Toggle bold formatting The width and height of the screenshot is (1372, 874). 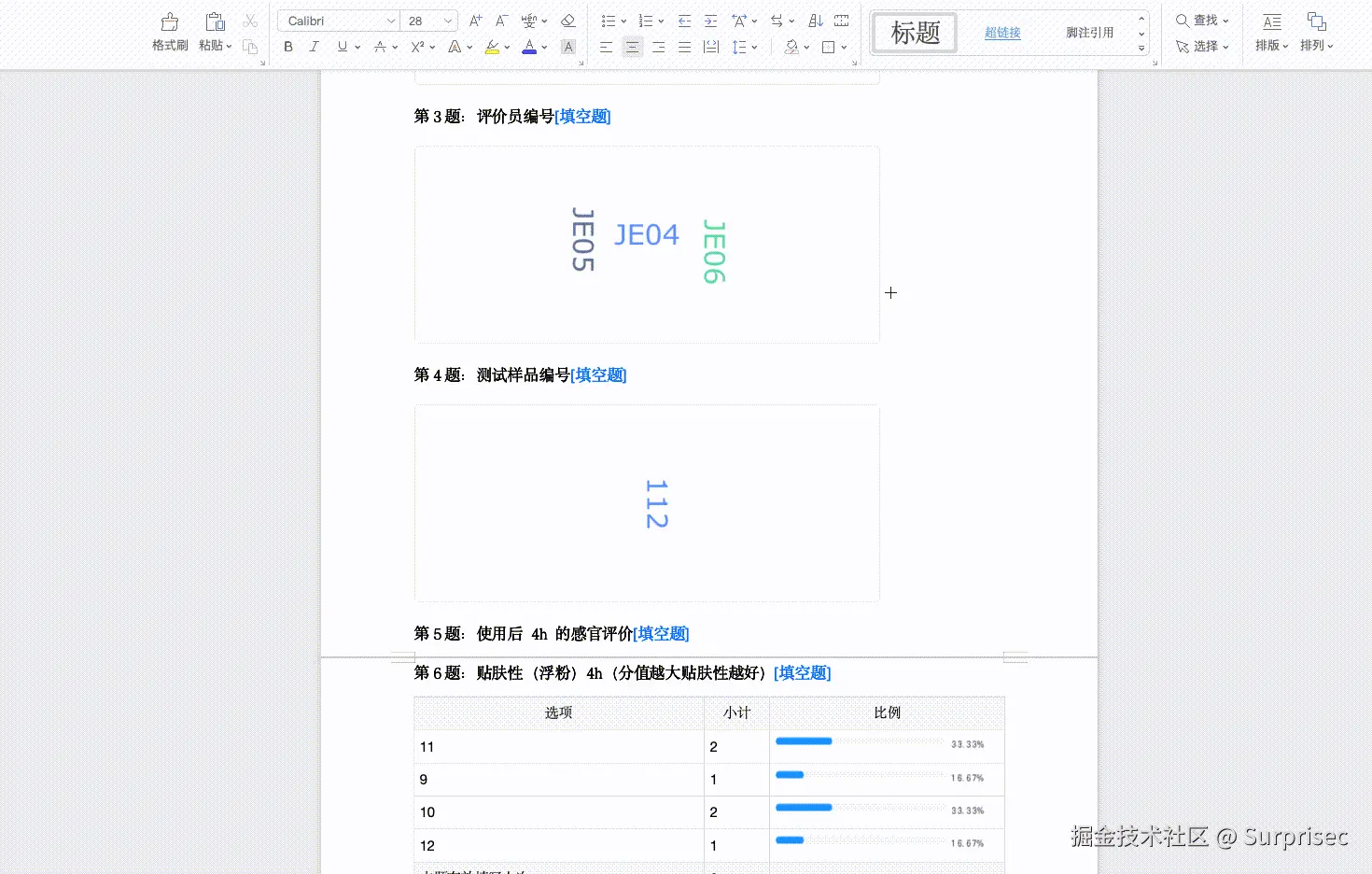[287, 46]
